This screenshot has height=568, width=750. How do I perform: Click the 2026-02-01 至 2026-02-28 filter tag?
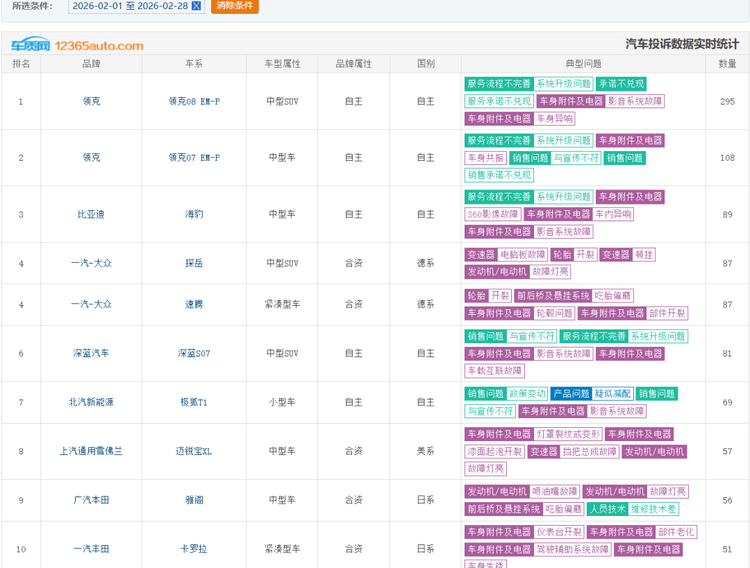143,6
